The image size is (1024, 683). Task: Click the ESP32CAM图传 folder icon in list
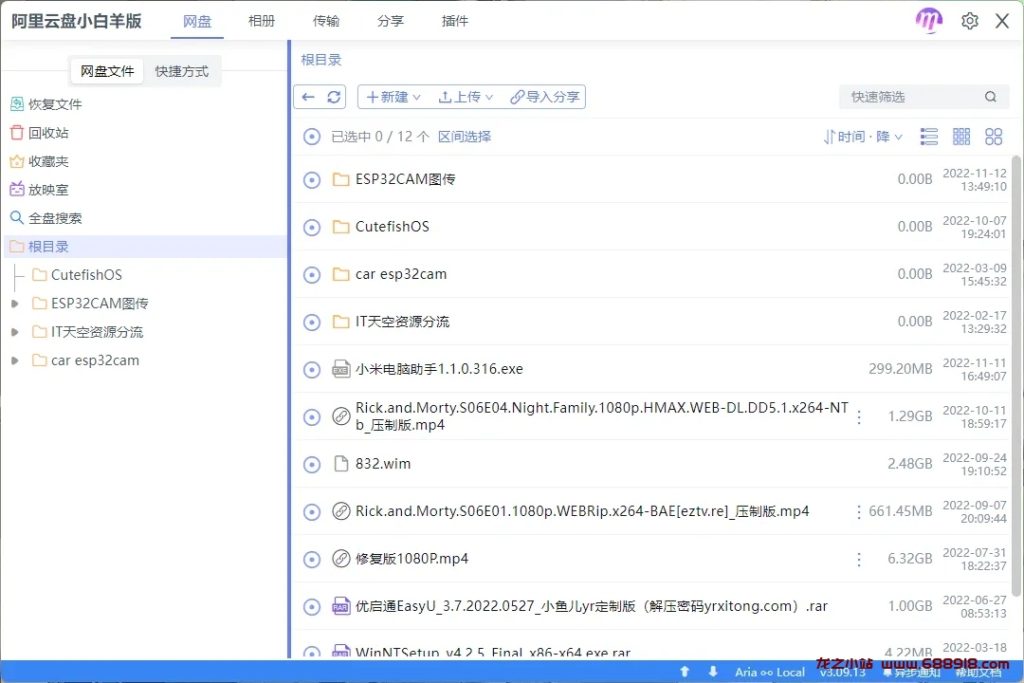(x=341, y=179)
